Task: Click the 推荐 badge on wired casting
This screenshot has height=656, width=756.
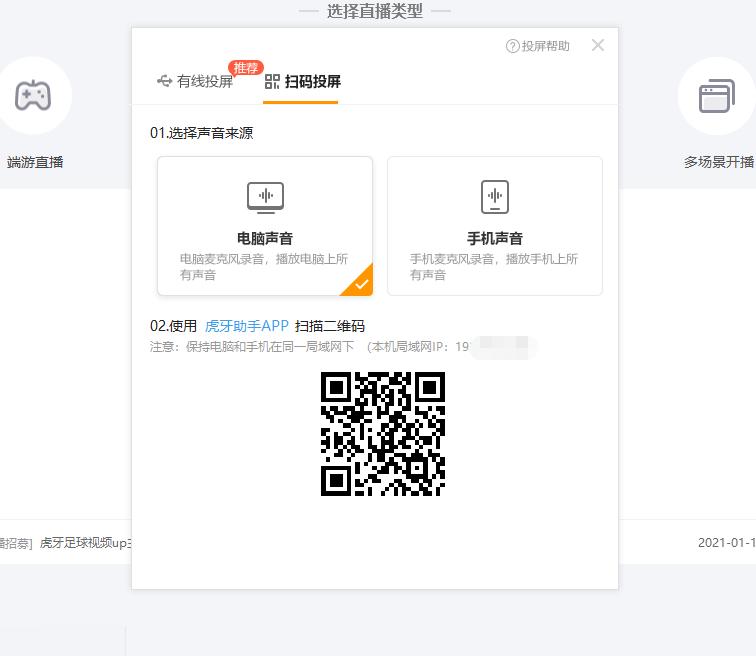Action: (245, 68)
